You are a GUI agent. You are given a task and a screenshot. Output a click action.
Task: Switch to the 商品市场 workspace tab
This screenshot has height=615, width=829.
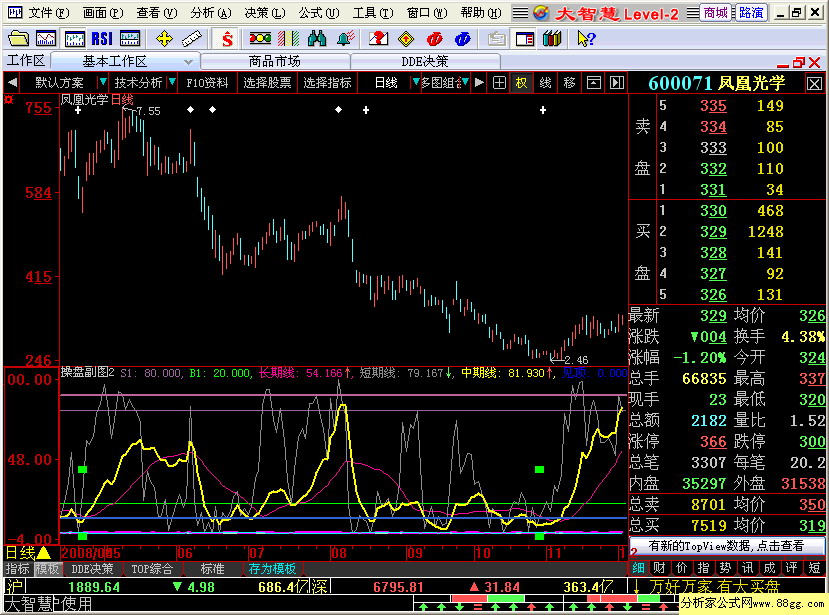275,61
